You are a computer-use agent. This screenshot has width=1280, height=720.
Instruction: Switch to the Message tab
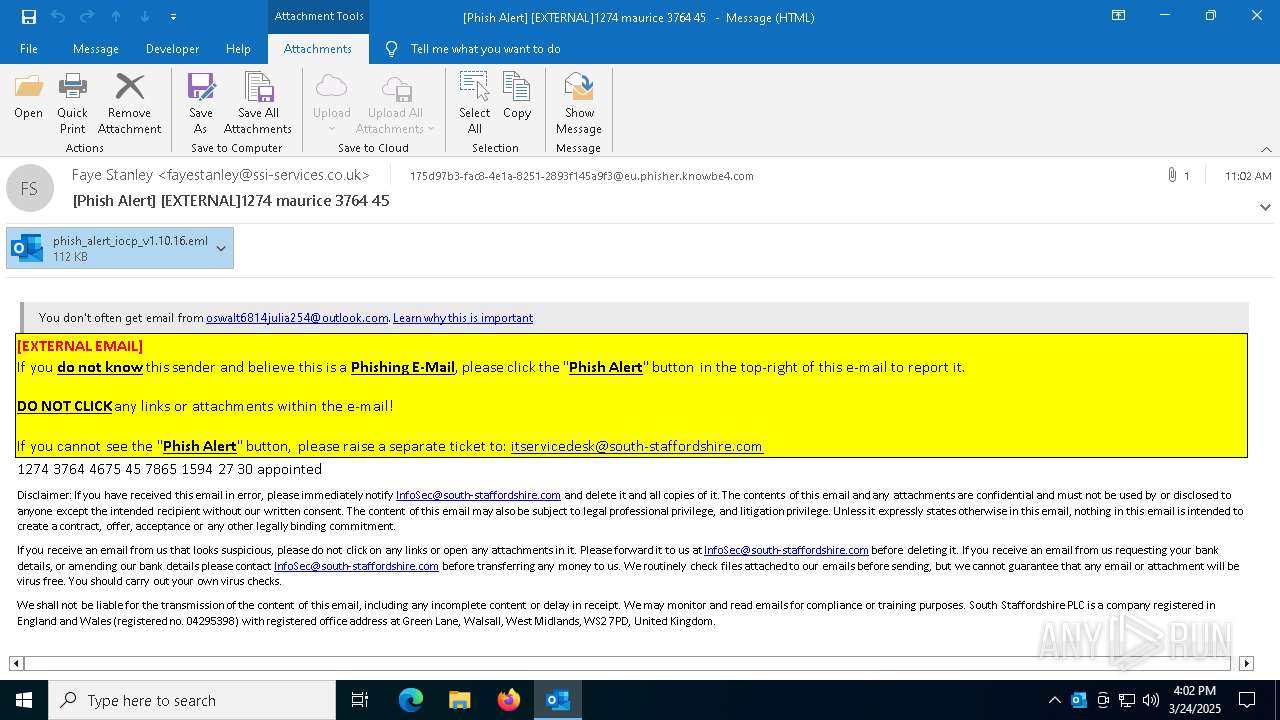96,49
